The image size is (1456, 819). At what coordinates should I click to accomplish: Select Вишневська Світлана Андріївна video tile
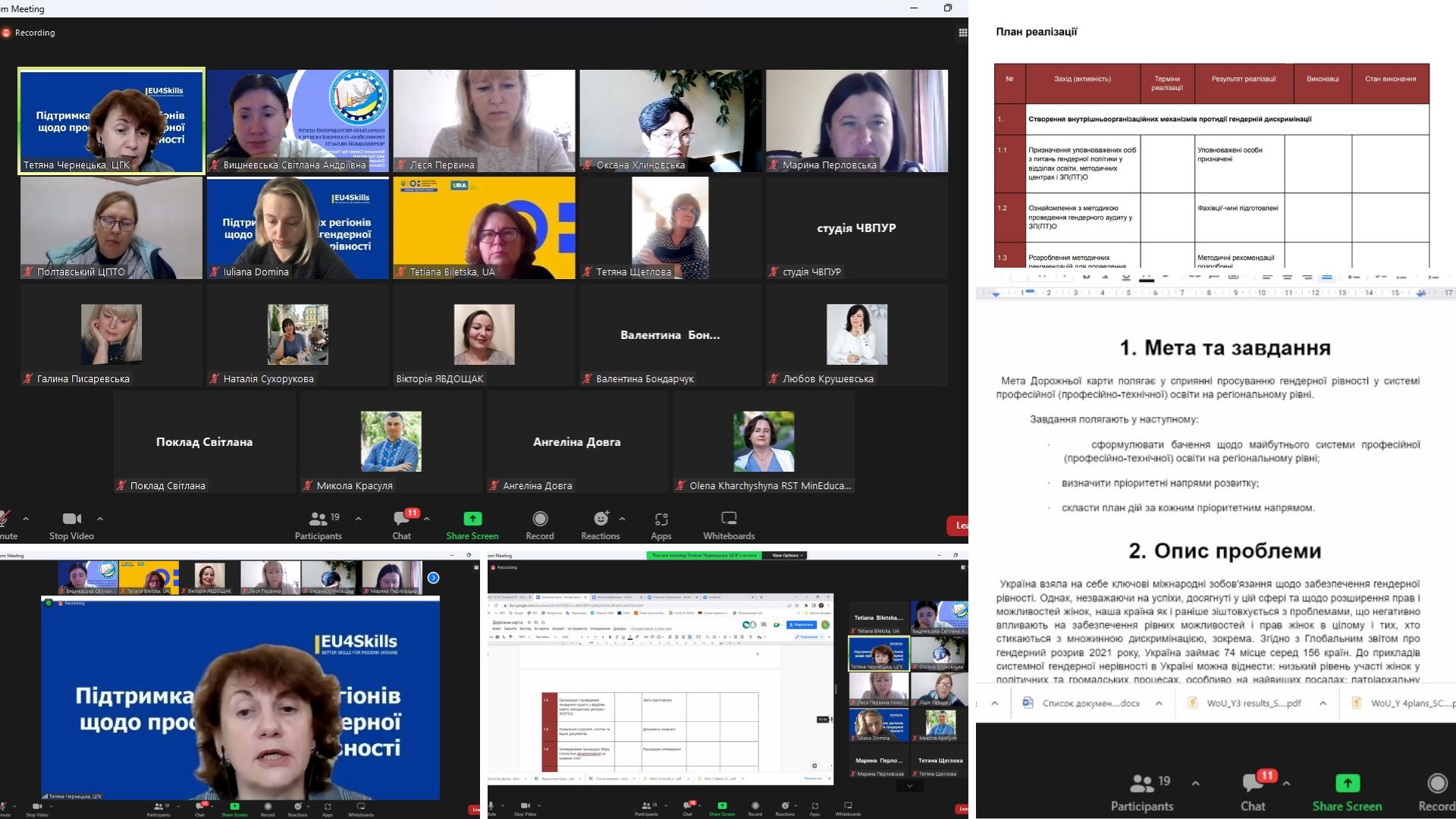tap(298, 121)
